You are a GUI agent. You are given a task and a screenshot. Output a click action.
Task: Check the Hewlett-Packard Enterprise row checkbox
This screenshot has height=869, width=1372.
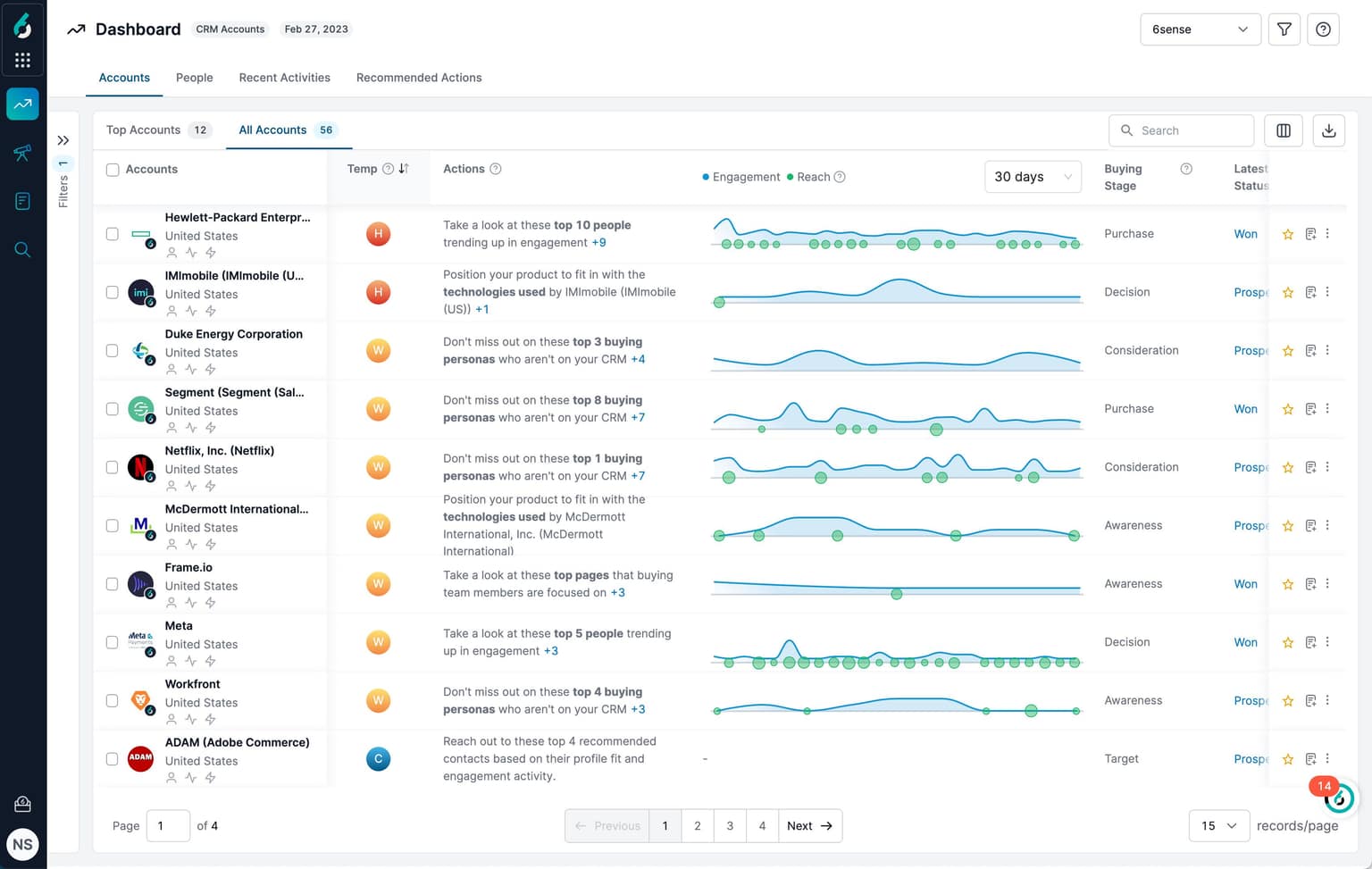113,234
